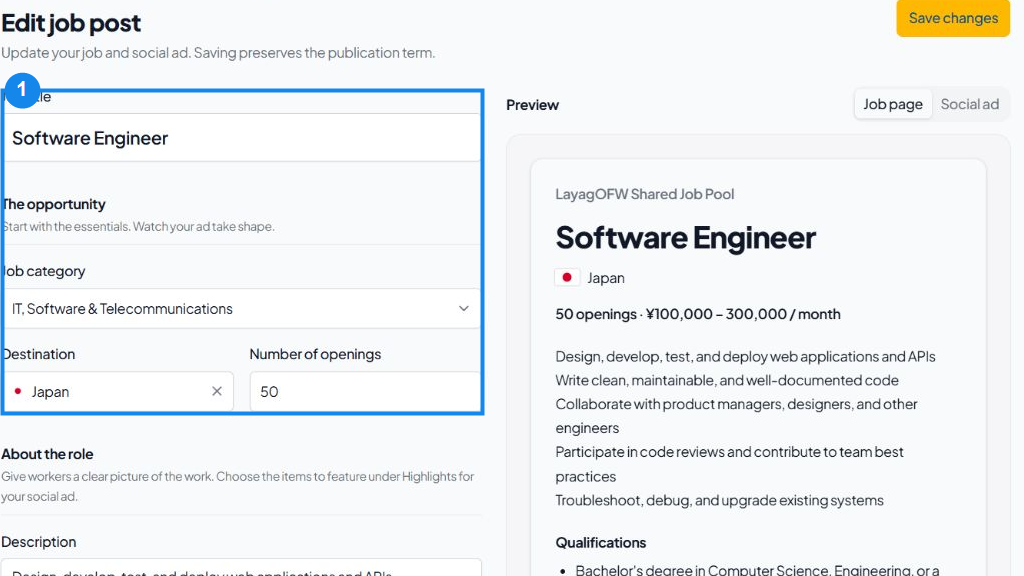The image size is (1024, 576).
Task: Switch to the Social ad preview tab
Action: (970, 104)
